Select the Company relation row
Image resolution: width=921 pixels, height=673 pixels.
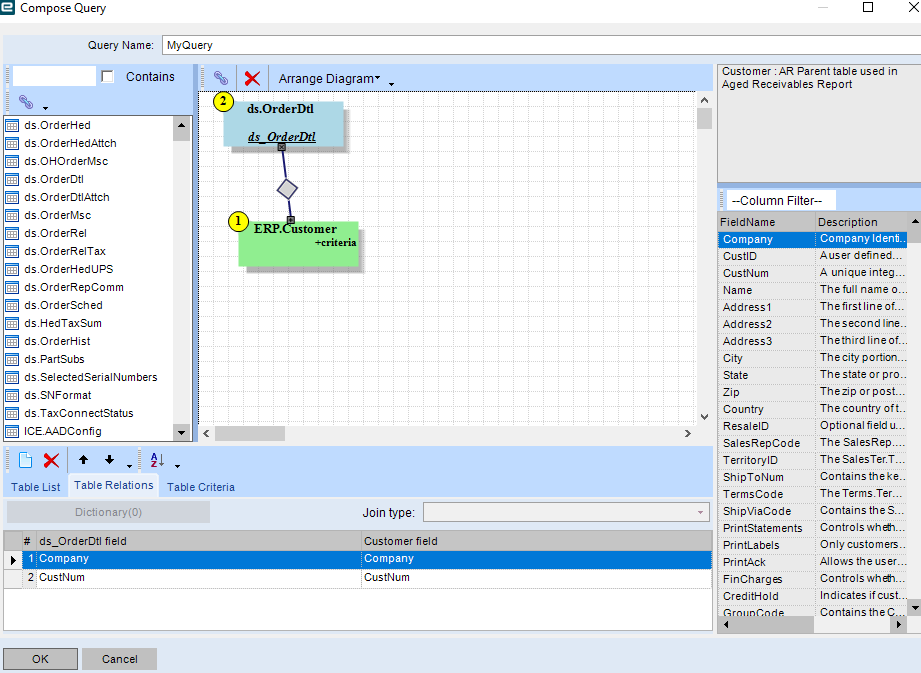[x=367, y=559]
